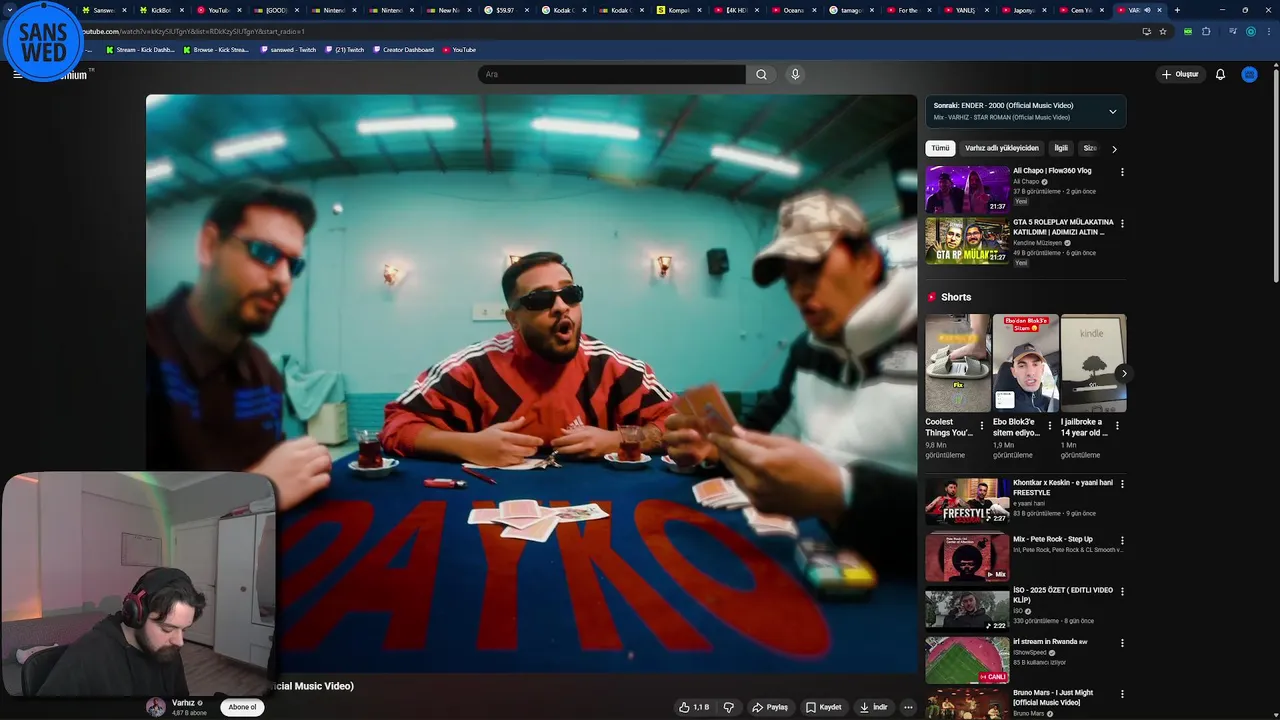Focus the Ara search field

point(612,74)
